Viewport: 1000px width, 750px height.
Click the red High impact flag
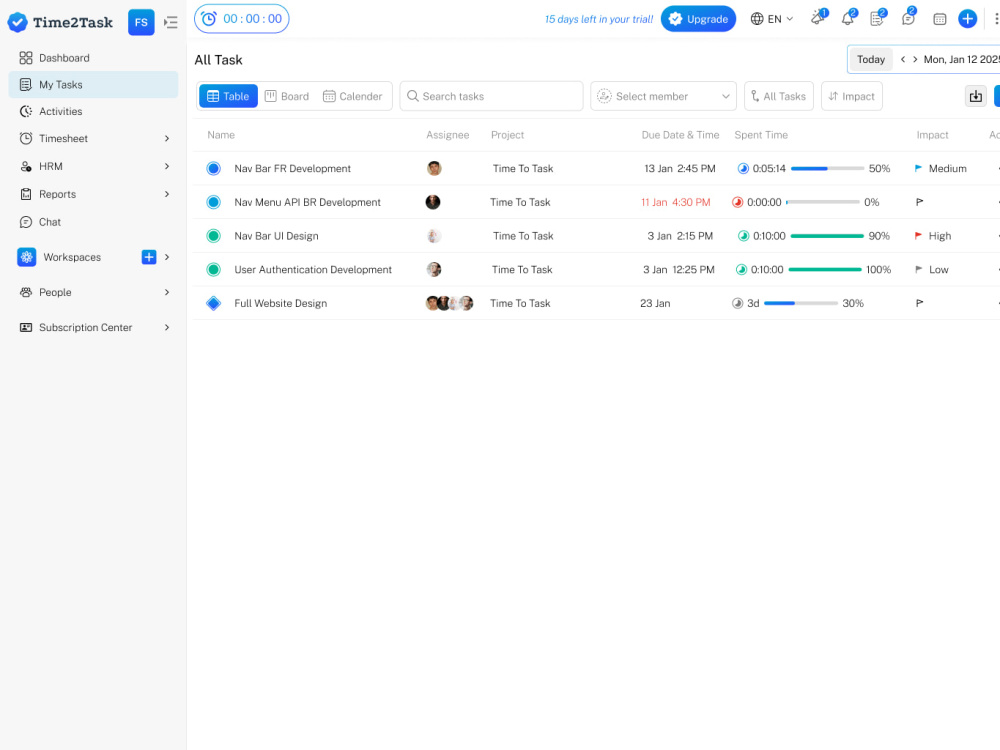[x=918, y=236]
